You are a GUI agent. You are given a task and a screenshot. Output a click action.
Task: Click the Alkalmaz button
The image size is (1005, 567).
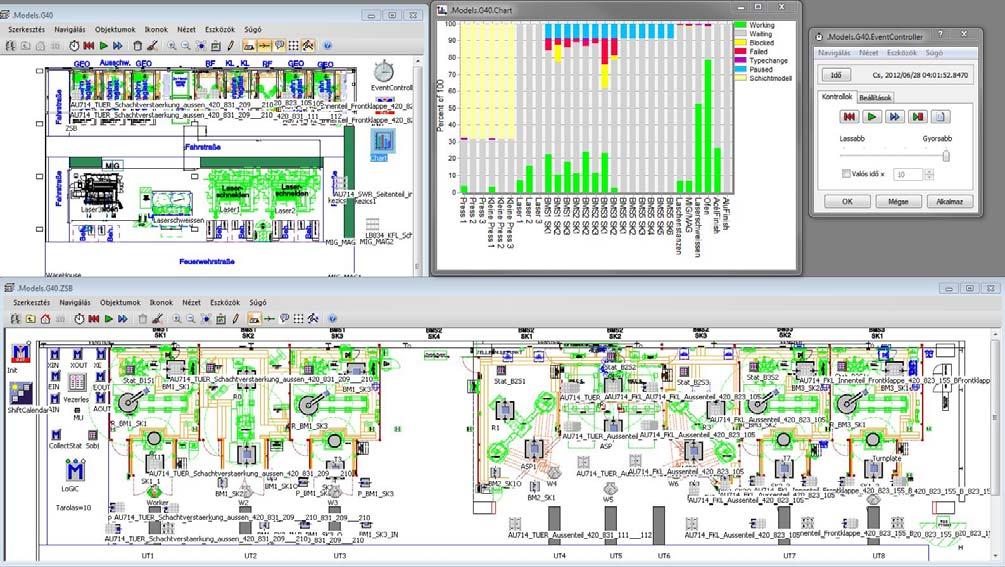(949, 201)
